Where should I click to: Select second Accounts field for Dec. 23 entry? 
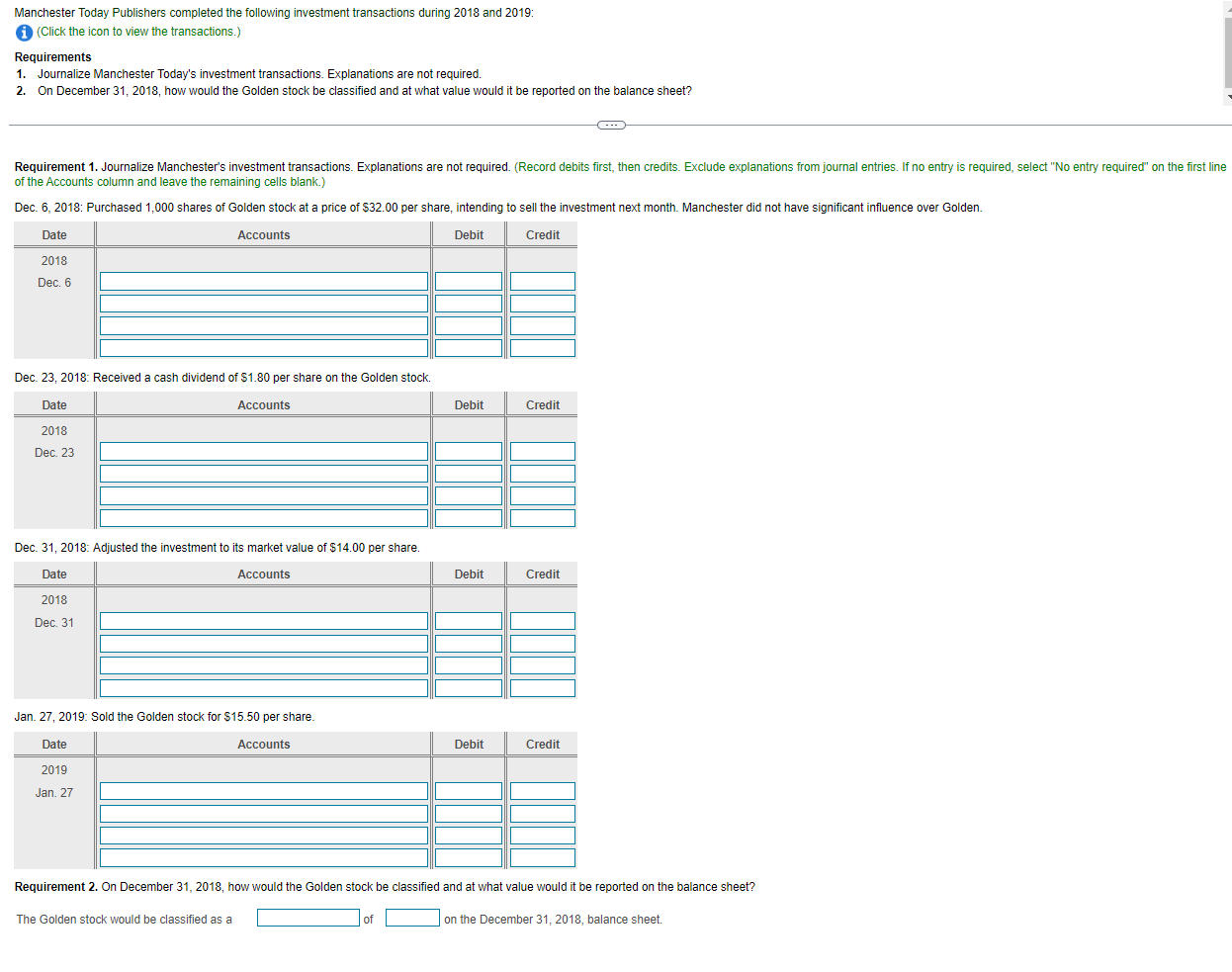click(264, 474)
